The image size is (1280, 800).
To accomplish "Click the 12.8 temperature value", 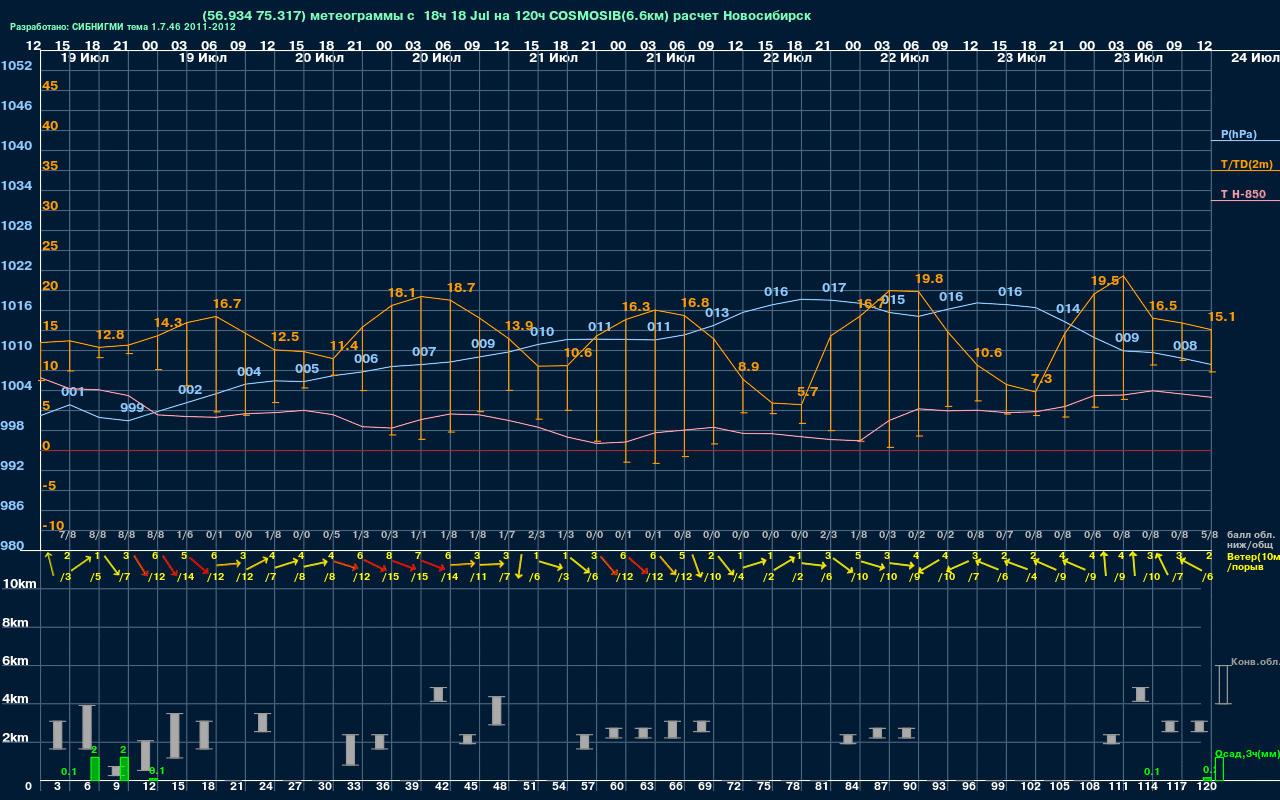I will coord(110,335).
